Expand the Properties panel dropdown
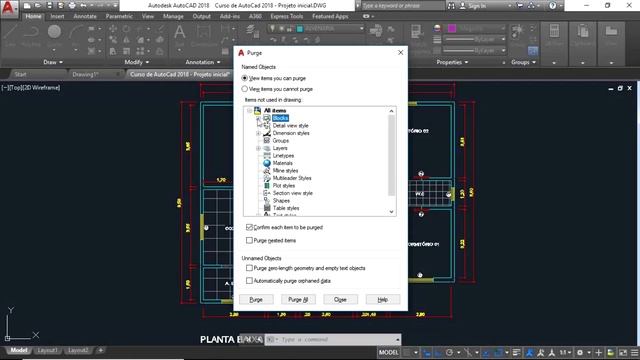 (x=452, y=62)
